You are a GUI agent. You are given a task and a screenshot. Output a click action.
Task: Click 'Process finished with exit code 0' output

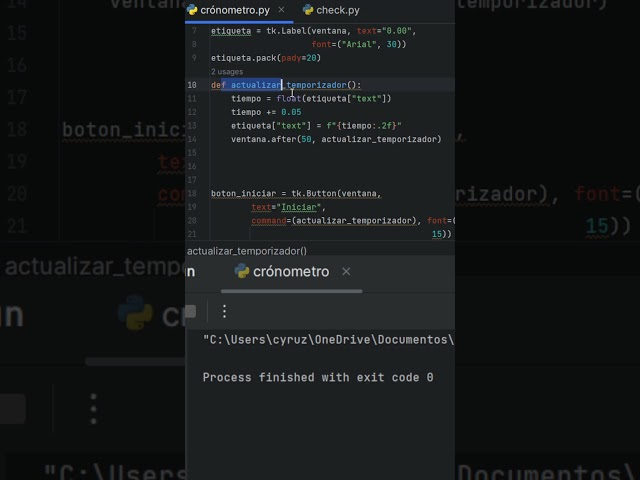coord(318,378)
